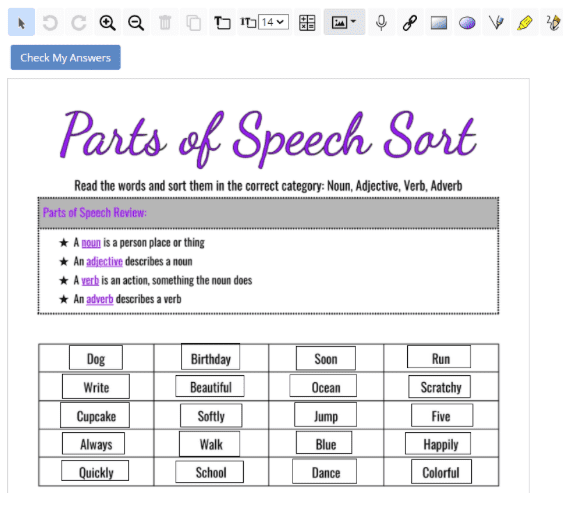Select the add text box tool
This screenshot has width=572, height=505.
[222, 23]
